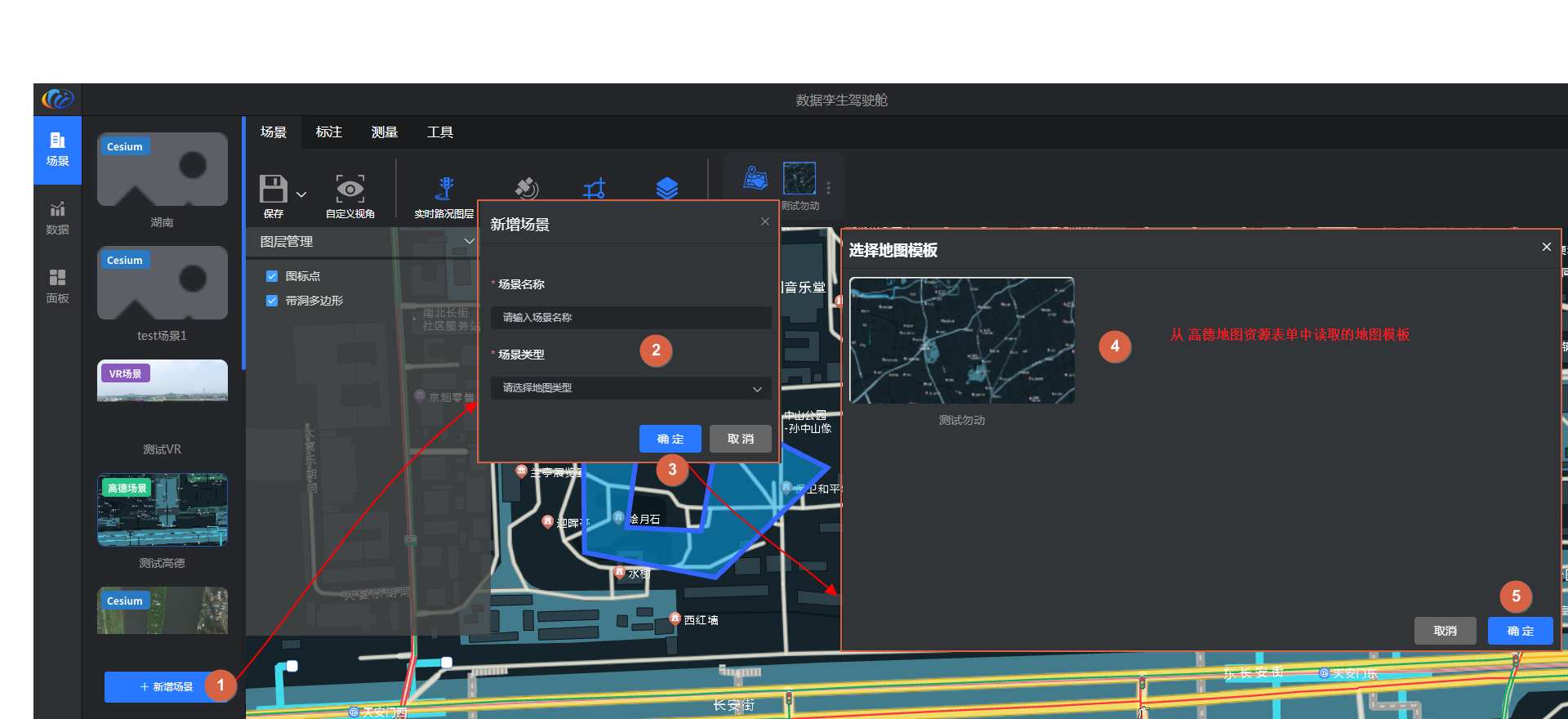Click the 保存 save icon
Screen dimensions: 1568x719
click(x=273, y=190)
